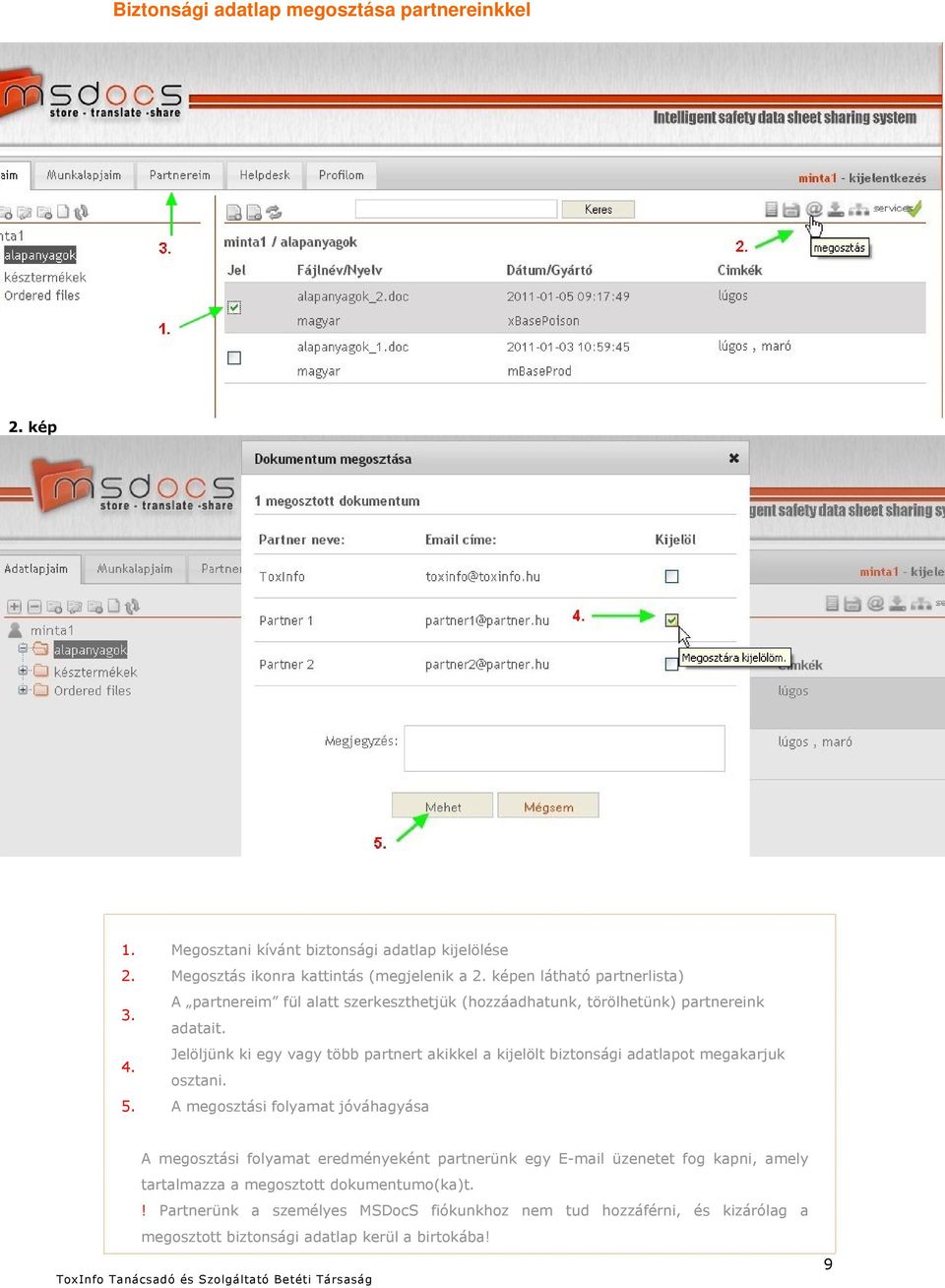
Task: Cancel sharing with the Mégsem button
Action: tap(548, 806)
